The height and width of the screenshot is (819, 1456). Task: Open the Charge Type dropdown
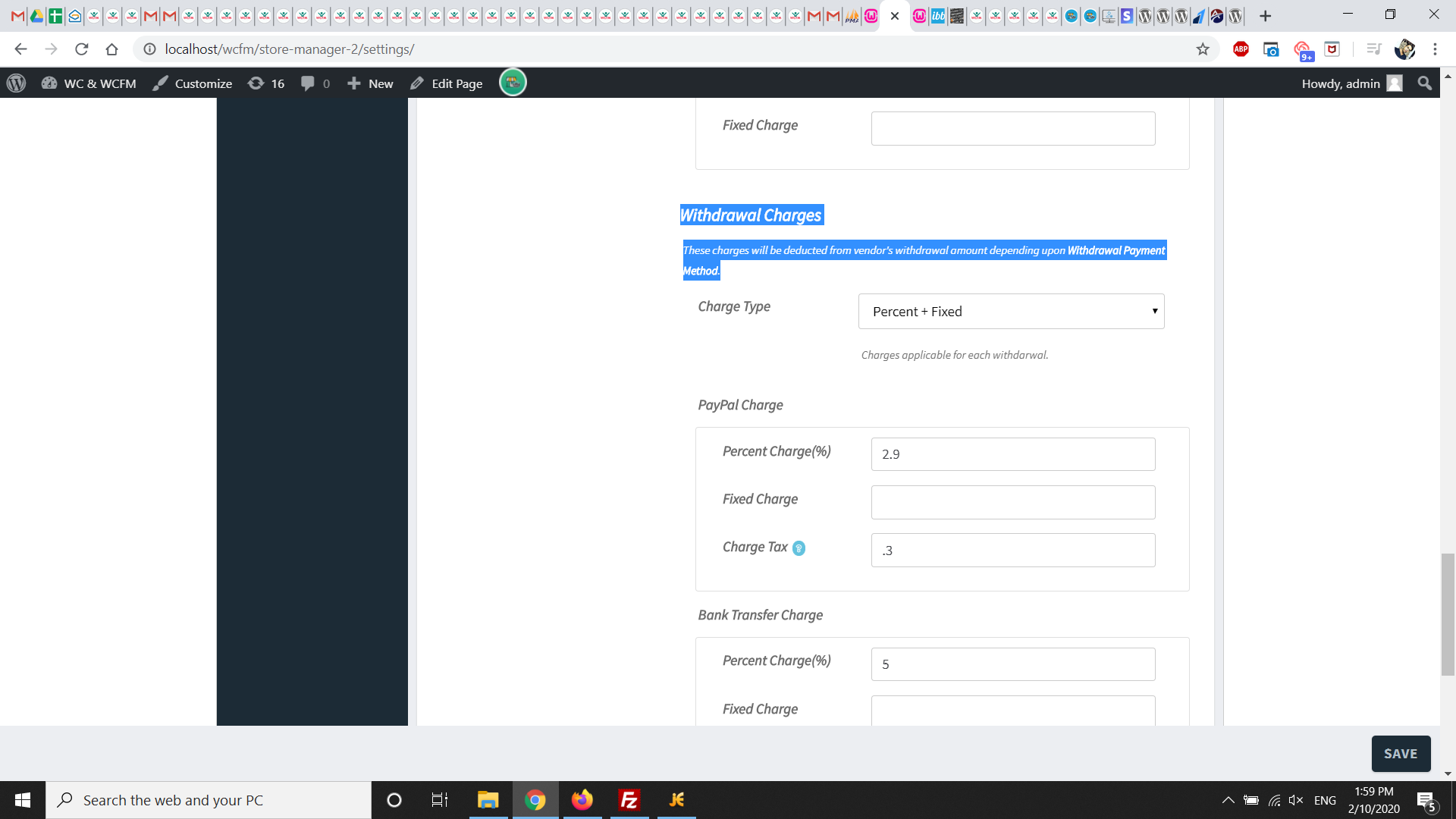[1011, 312]
